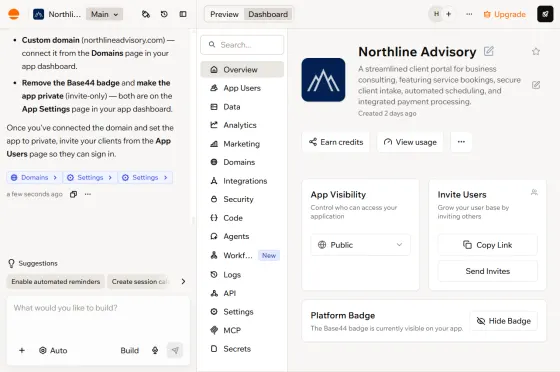Click the H user avatar
This screenshot has width=560, height=372.
tap(436, 14)
